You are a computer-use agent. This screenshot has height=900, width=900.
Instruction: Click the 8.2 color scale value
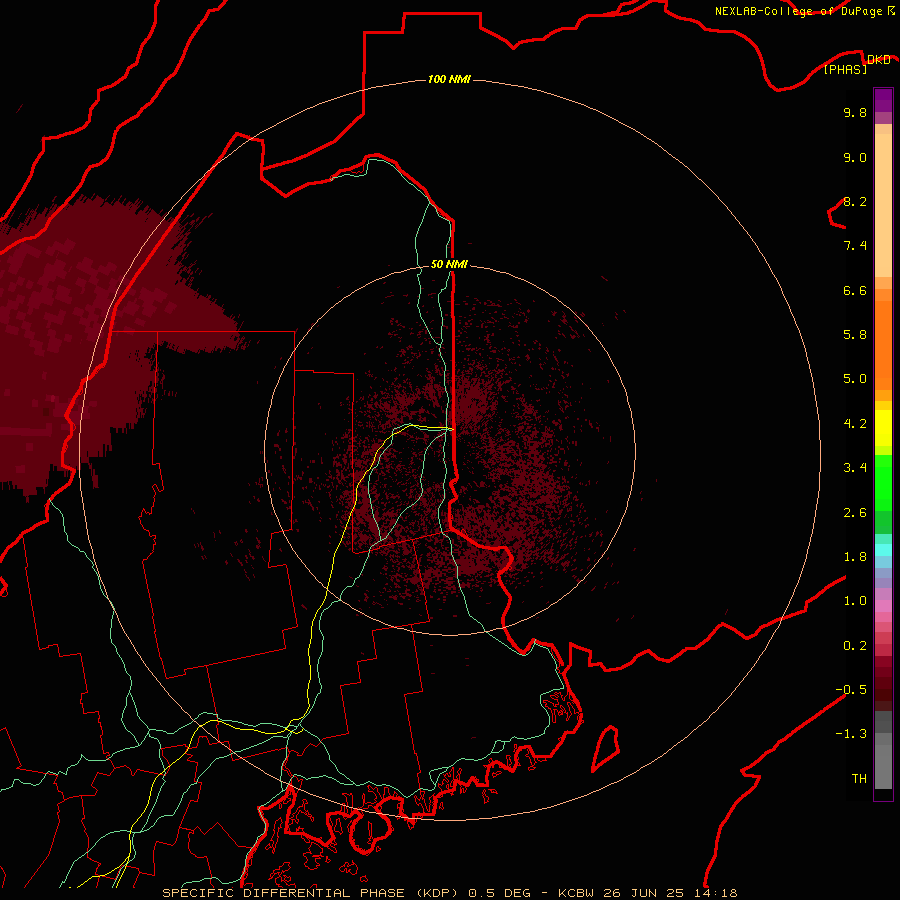click(x=855, y=201)
